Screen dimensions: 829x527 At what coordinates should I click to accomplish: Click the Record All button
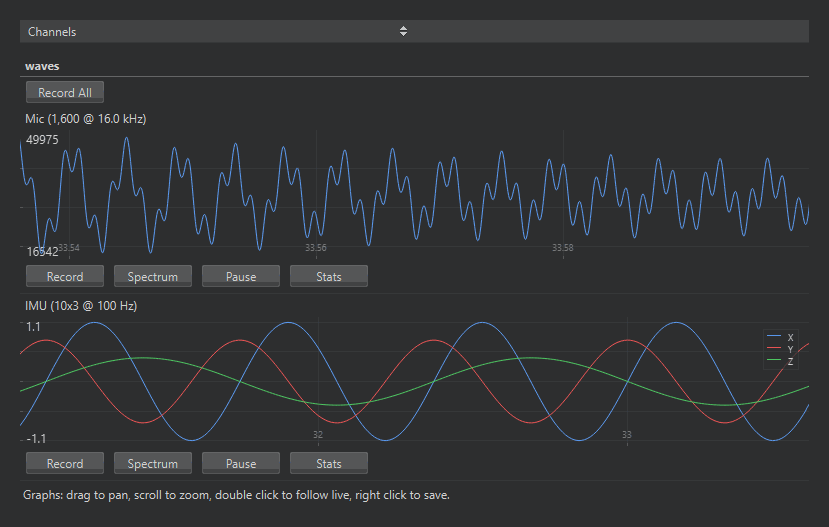point(65,93)
